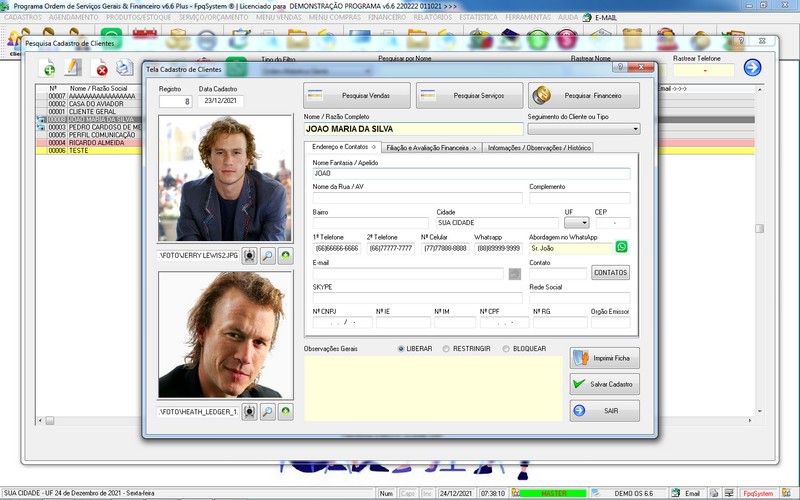
Task: Click scroll down arrow of client list
Action: [760, 411]
